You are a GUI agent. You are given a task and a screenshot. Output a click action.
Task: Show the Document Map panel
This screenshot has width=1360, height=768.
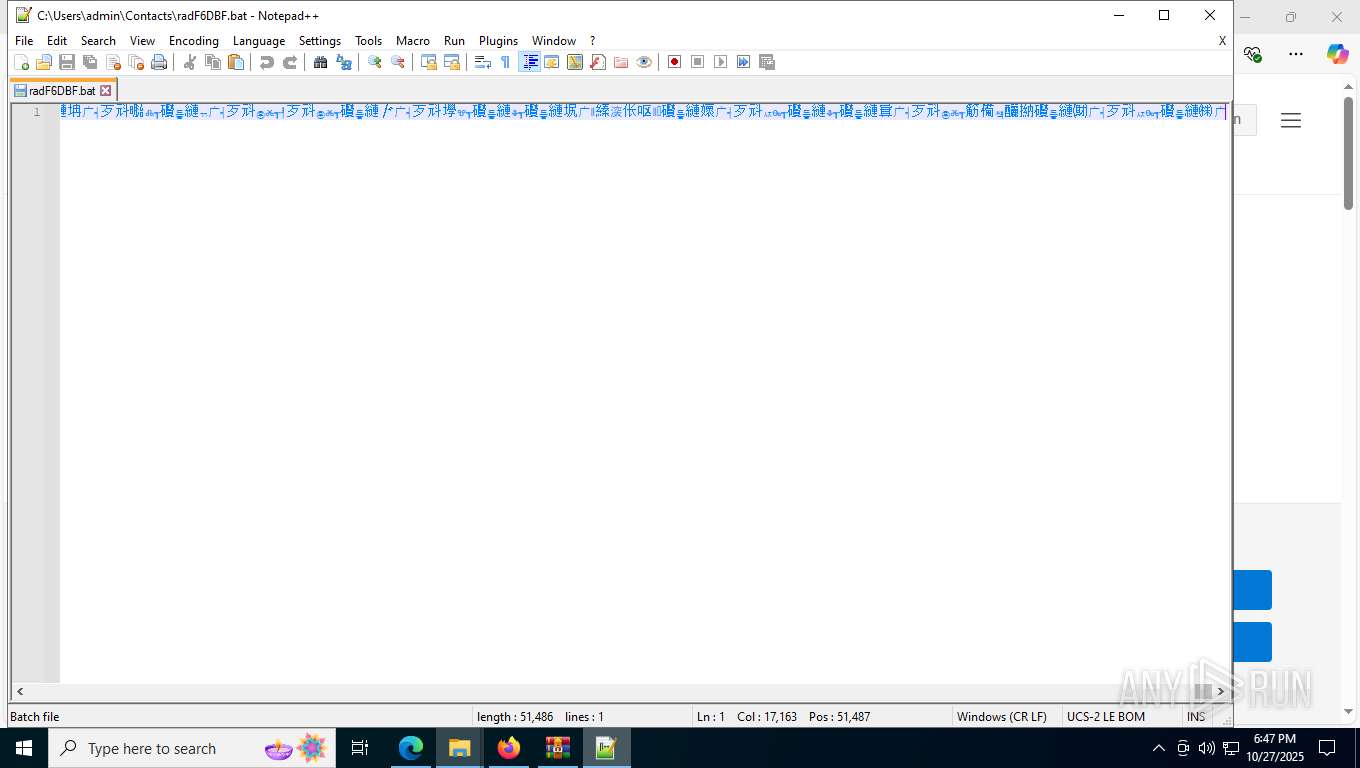coord(575,62)
